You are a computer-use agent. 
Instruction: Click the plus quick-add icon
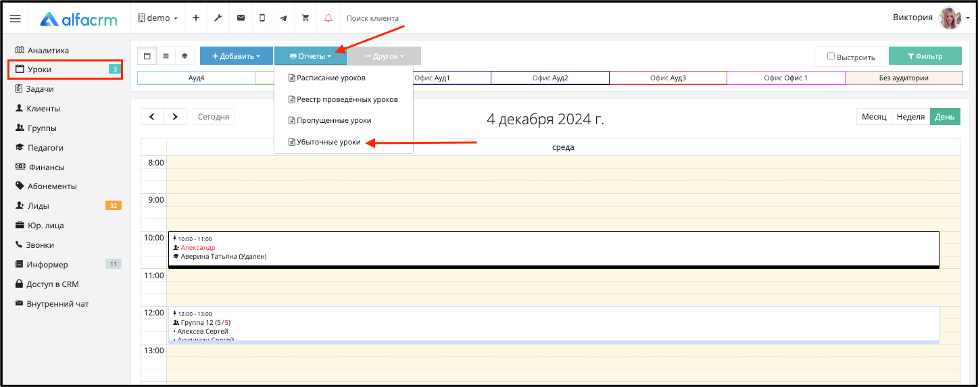(195, 18)
